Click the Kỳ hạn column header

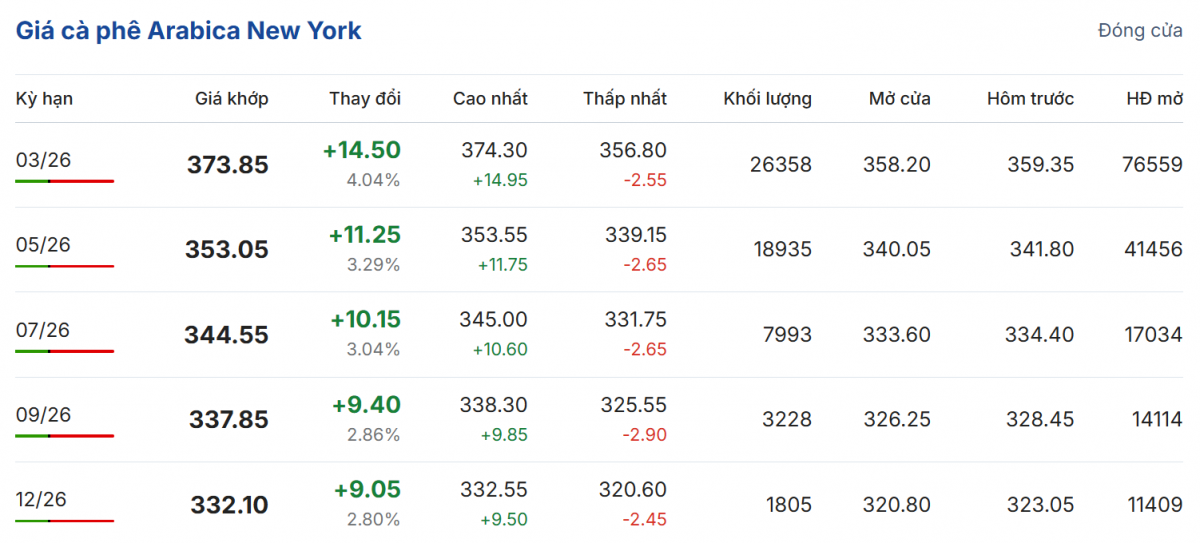coord(44,99)
